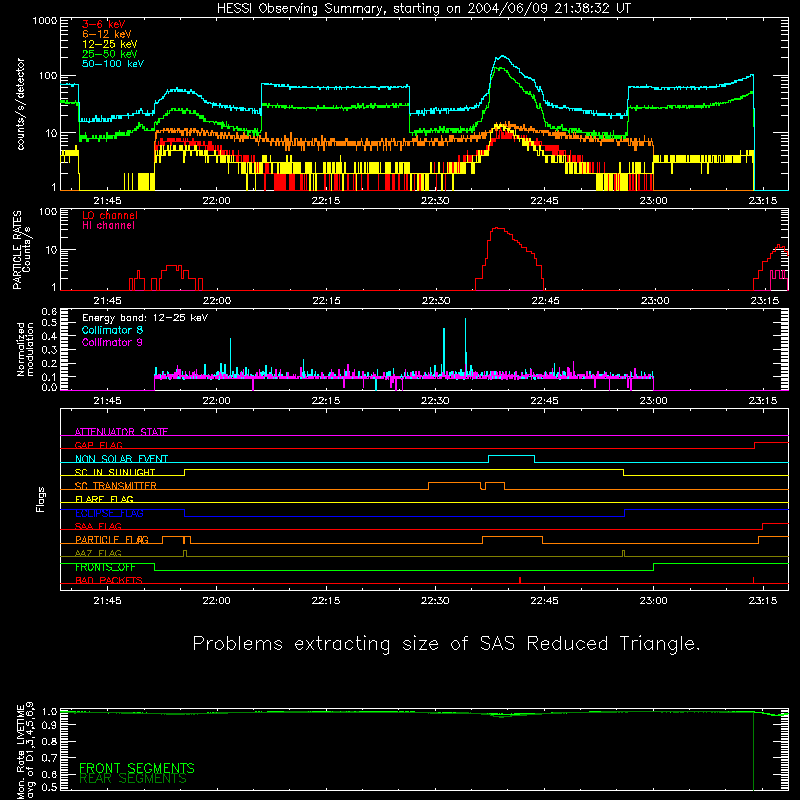
Task: Click the ATTENUATOR_STATE flag label
Action: [x=121, y=432]
